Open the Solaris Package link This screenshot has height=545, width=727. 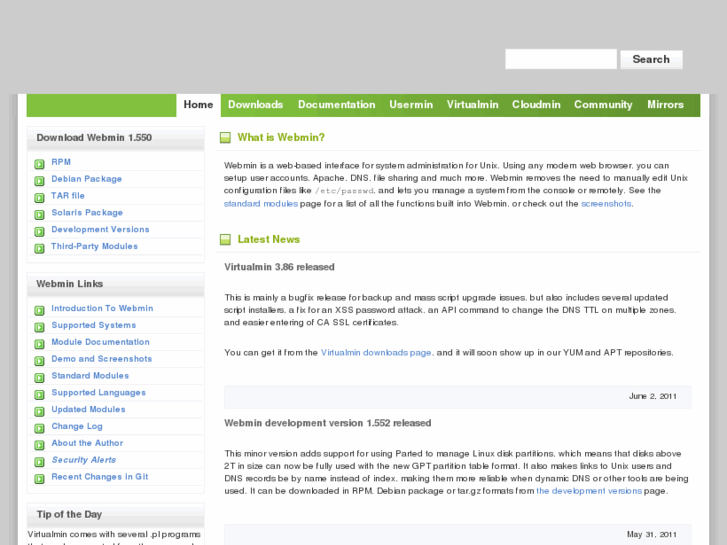tap(87, 212)
